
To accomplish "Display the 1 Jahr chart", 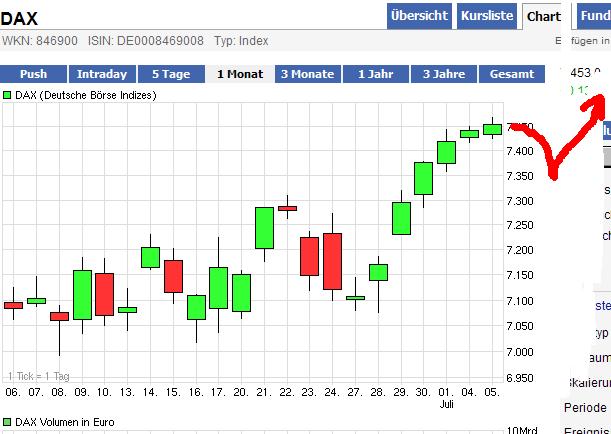I will [376, 74].
